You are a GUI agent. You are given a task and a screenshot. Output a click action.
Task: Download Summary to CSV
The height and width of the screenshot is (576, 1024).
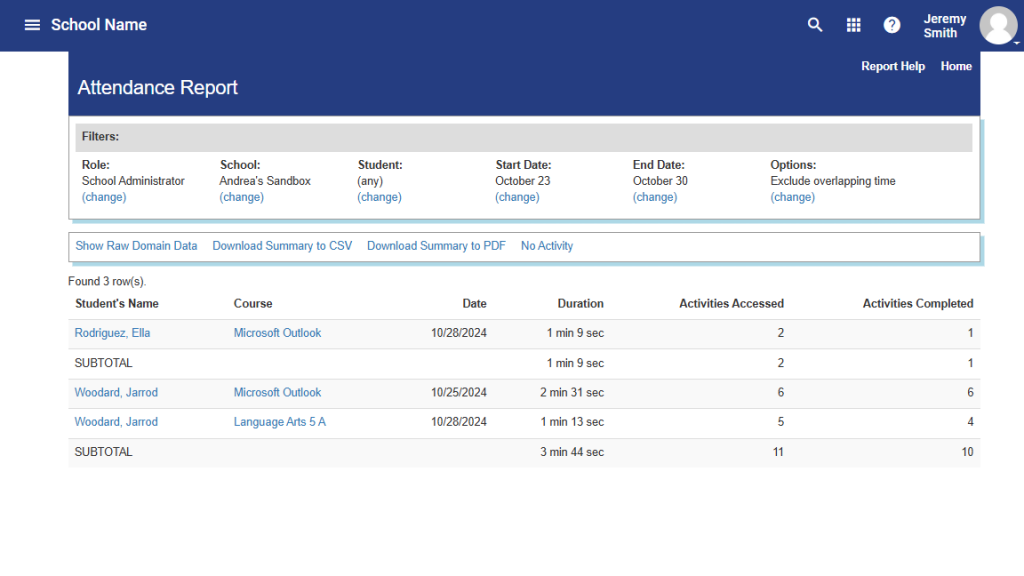tap(282, 246)
